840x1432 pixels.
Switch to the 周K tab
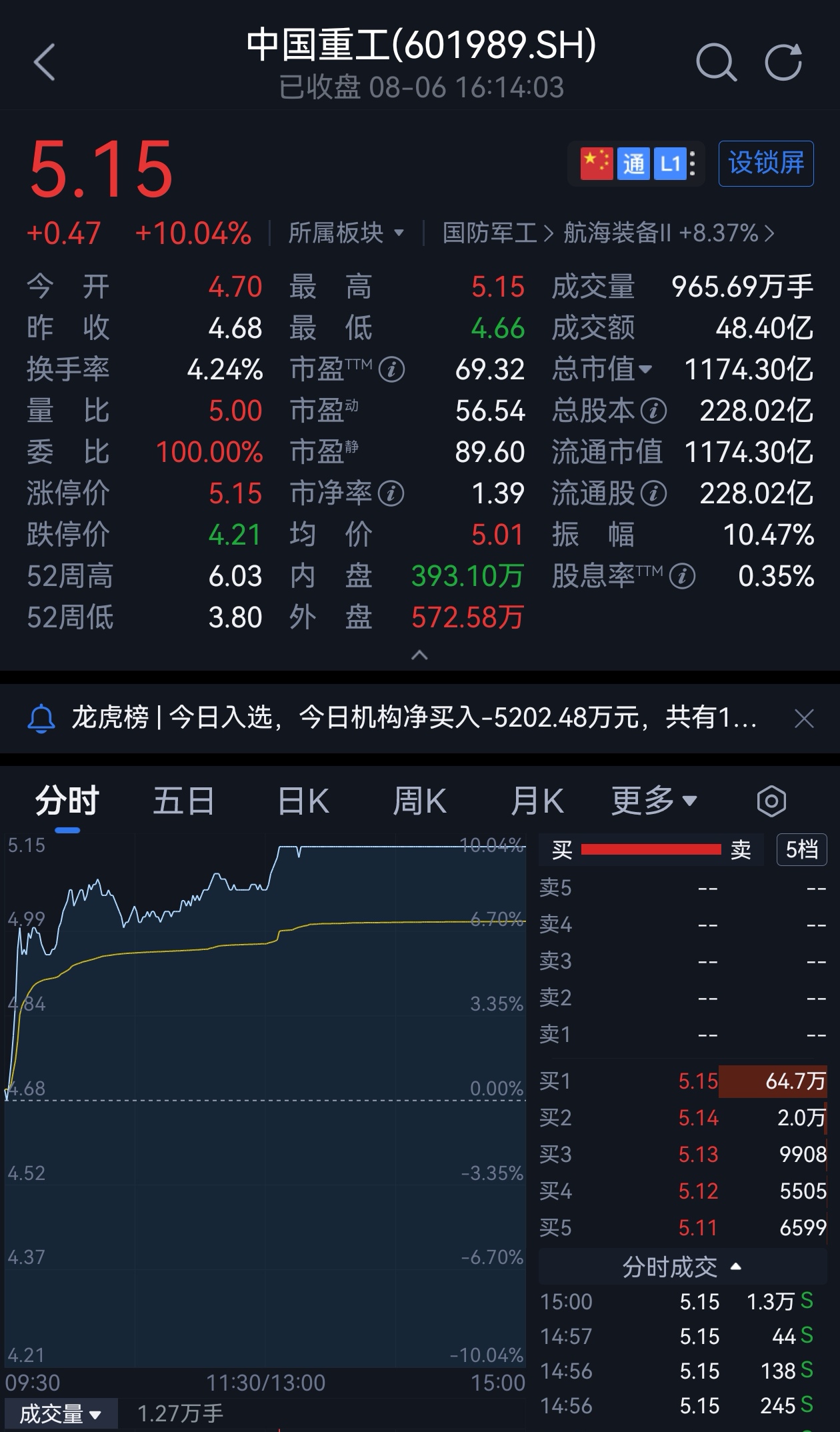point(419,801)
